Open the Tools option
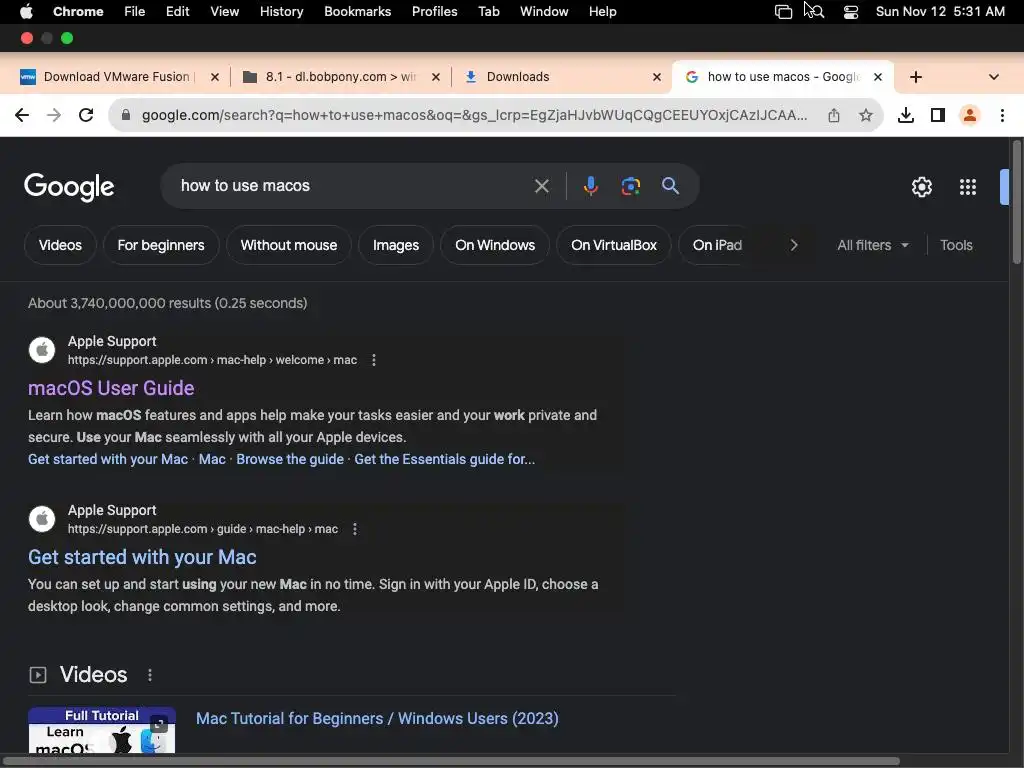 pos(956,246)
